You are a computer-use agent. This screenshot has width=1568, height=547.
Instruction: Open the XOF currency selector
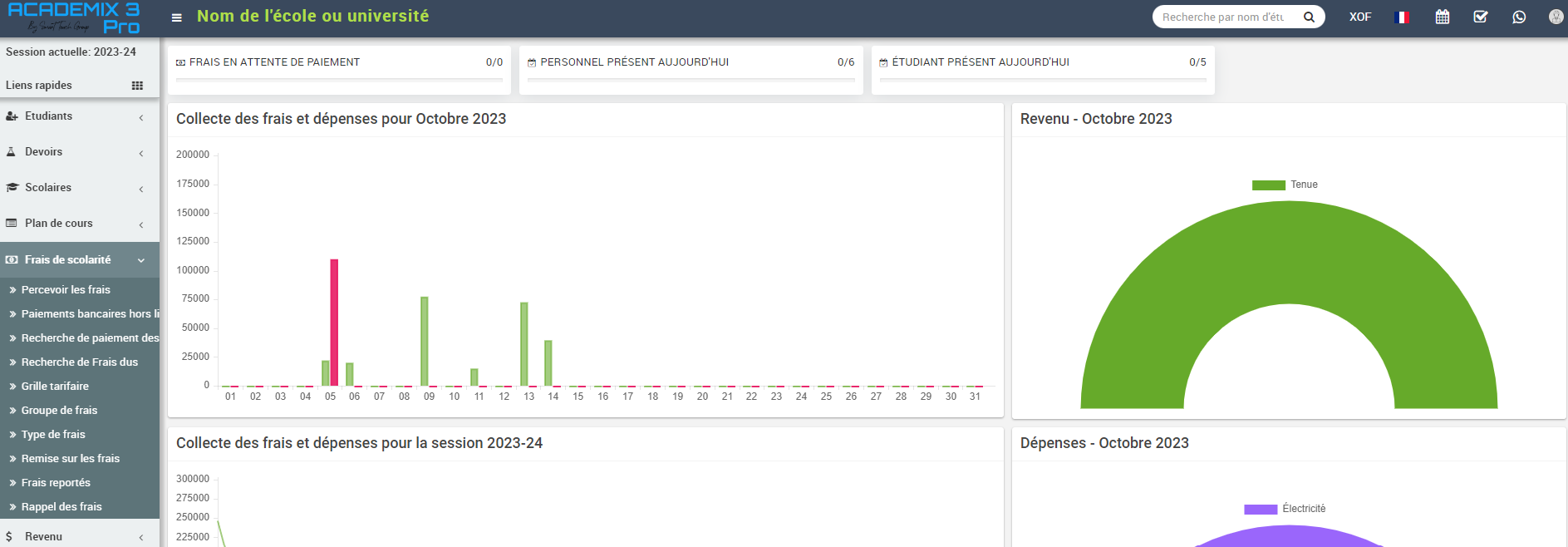pyautogui.click(x=1360, y=17)
